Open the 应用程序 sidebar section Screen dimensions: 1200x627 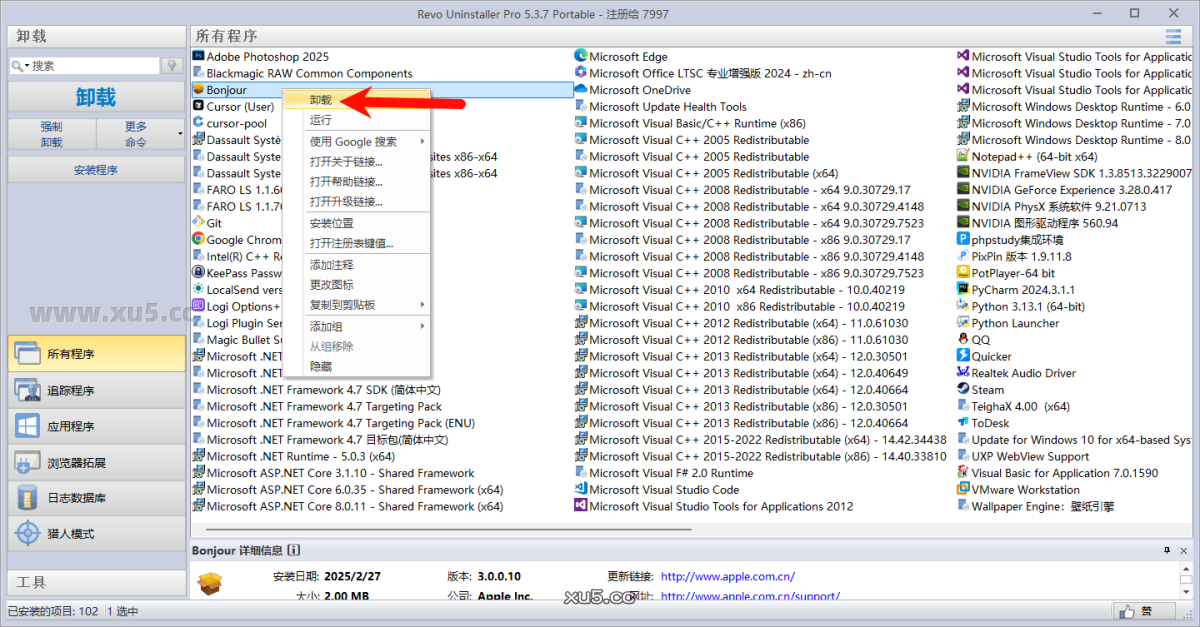(96, 425)
